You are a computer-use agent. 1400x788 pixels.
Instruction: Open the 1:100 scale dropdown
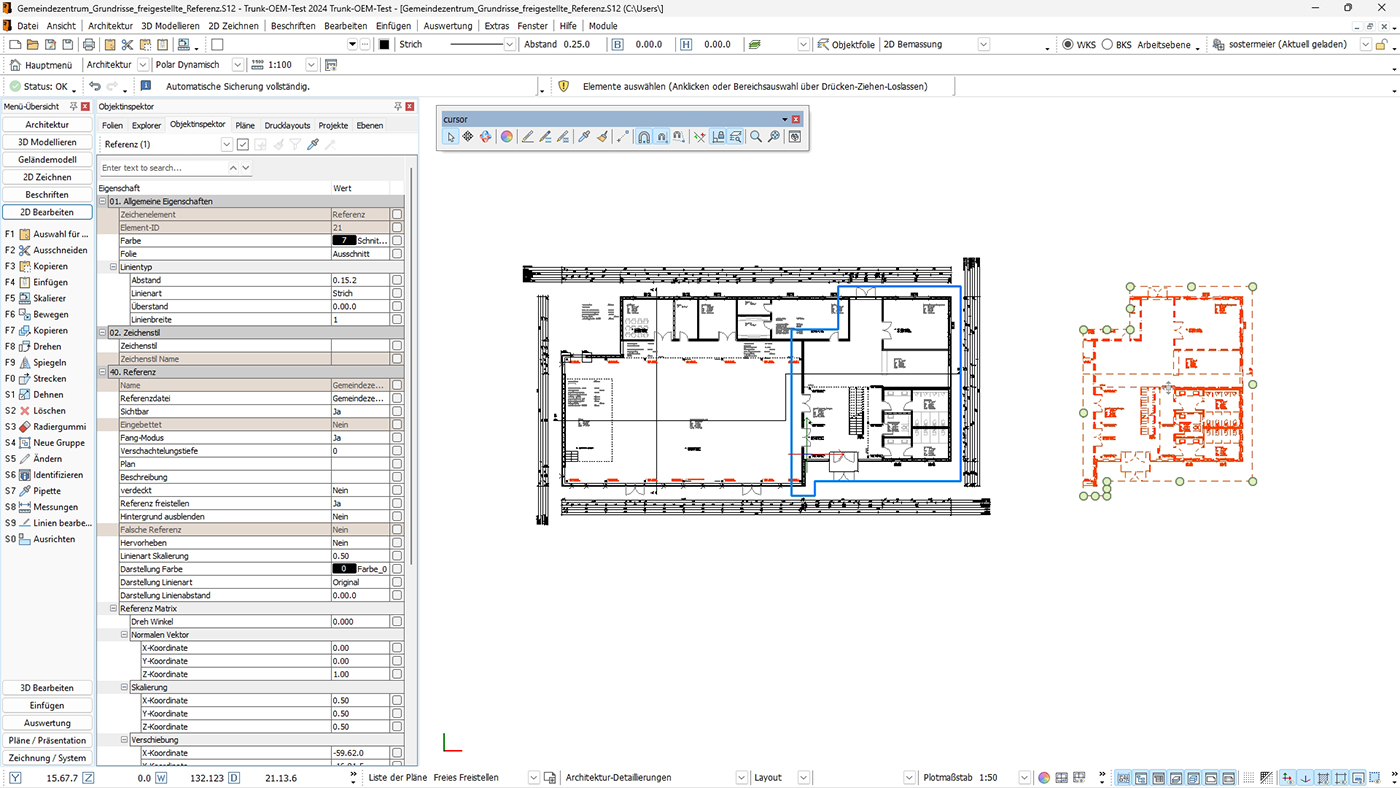[x=311, y=65]
